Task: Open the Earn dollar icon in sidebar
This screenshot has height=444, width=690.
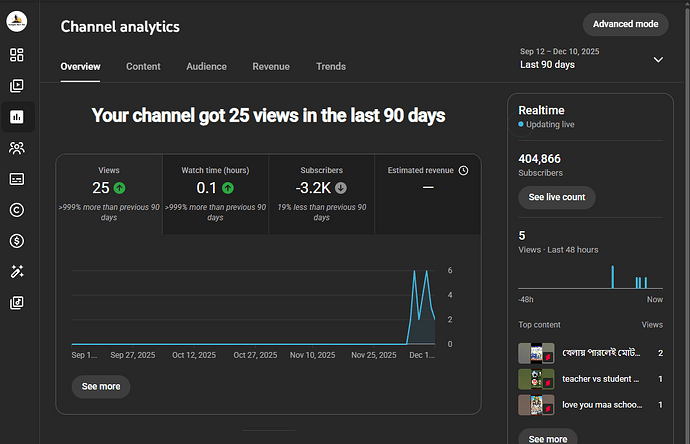Action: pyautogui.click(x=17, y=241)
